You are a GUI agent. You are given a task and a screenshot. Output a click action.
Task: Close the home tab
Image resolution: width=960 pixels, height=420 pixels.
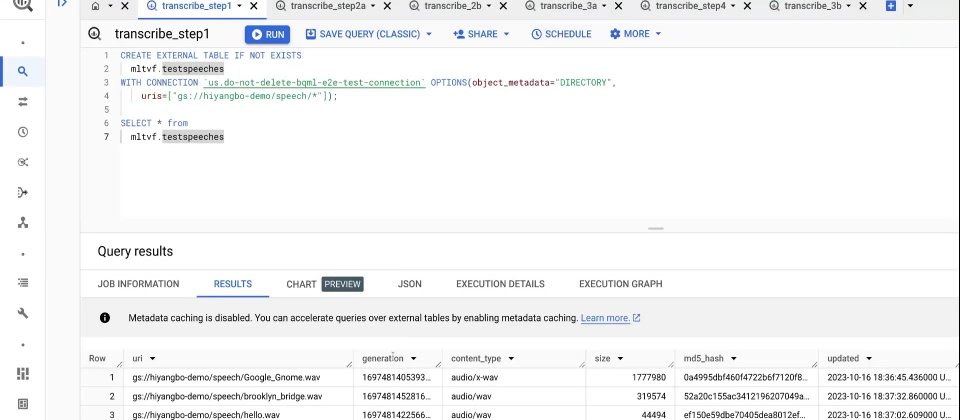[x=125, y=6]
